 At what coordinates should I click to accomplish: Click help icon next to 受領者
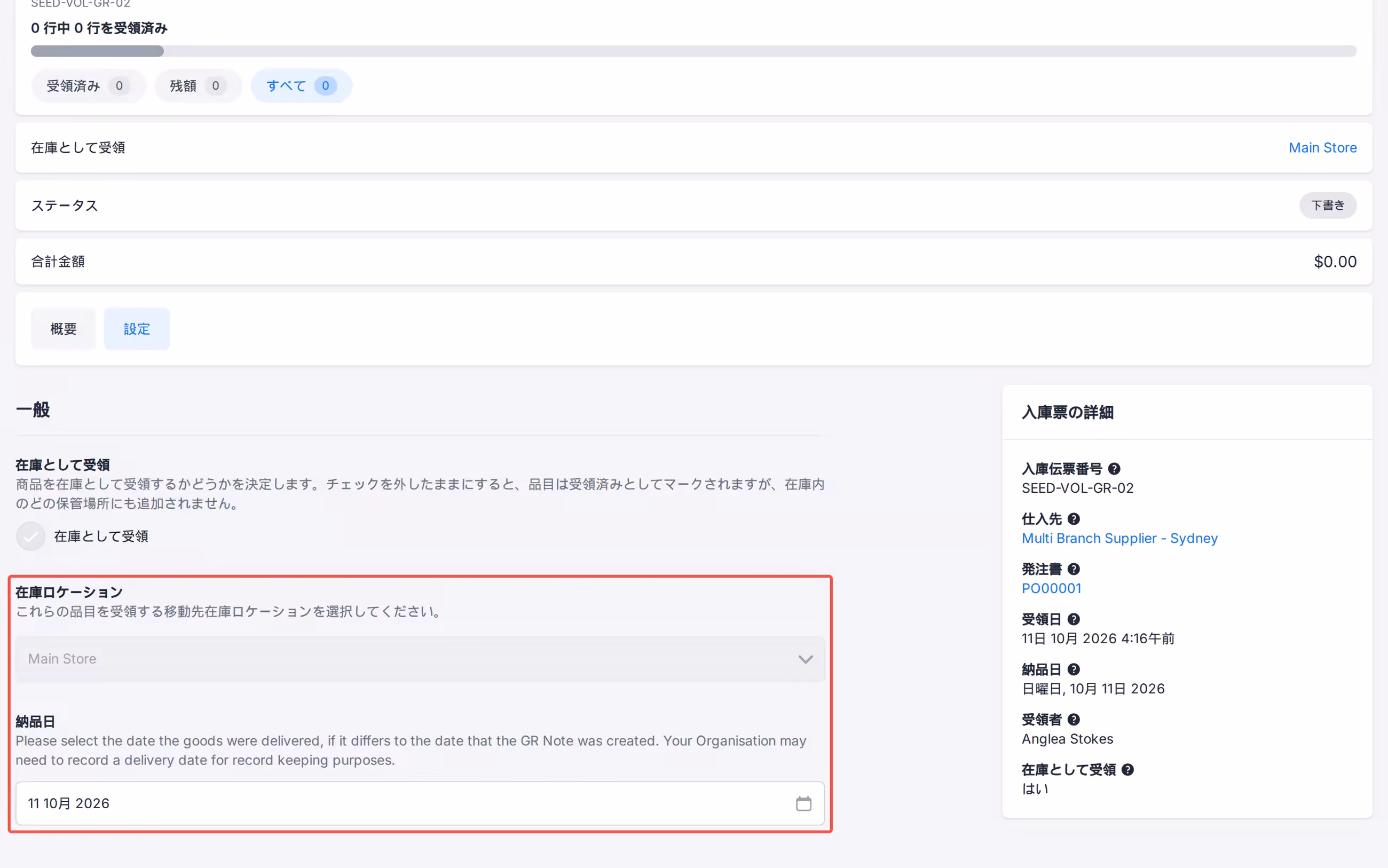pyautogui.click(x=1074, y=719)
